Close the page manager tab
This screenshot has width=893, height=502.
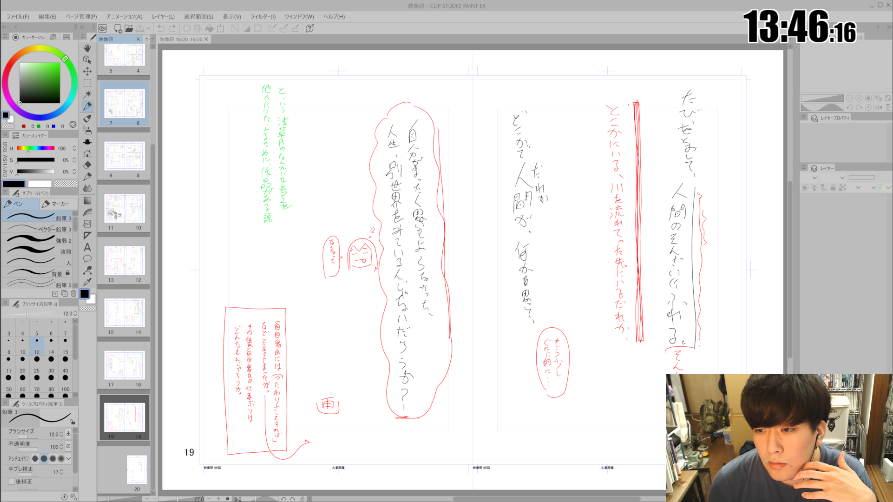pyautogui.click(x=138, y=39)
